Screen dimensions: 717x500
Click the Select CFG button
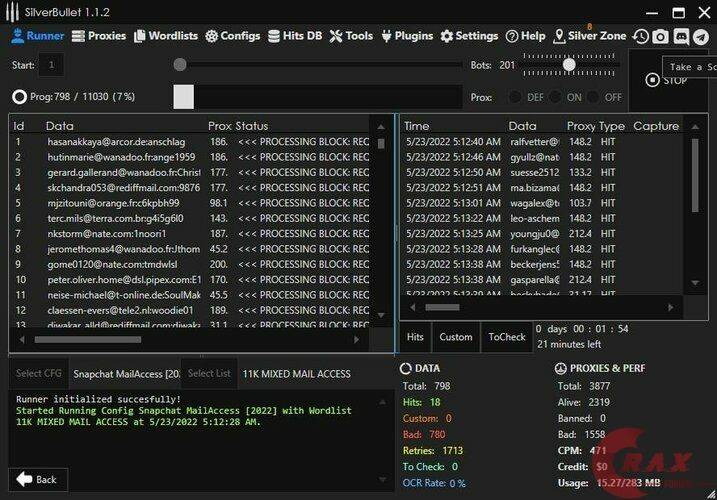[x=38, y=373]
